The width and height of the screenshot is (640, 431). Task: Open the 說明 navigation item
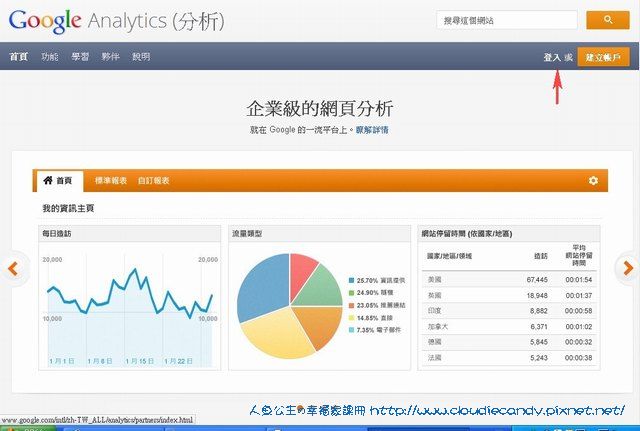(x=141, y=56)
